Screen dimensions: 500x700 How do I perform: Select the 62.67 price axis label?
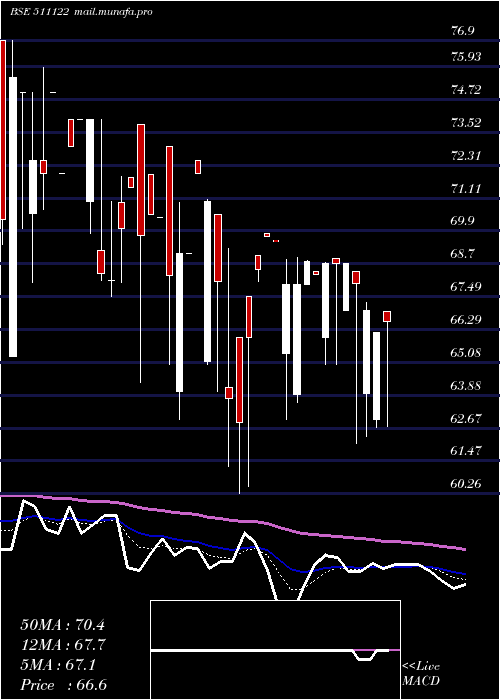pyautogui.click(x=466, y=419)
